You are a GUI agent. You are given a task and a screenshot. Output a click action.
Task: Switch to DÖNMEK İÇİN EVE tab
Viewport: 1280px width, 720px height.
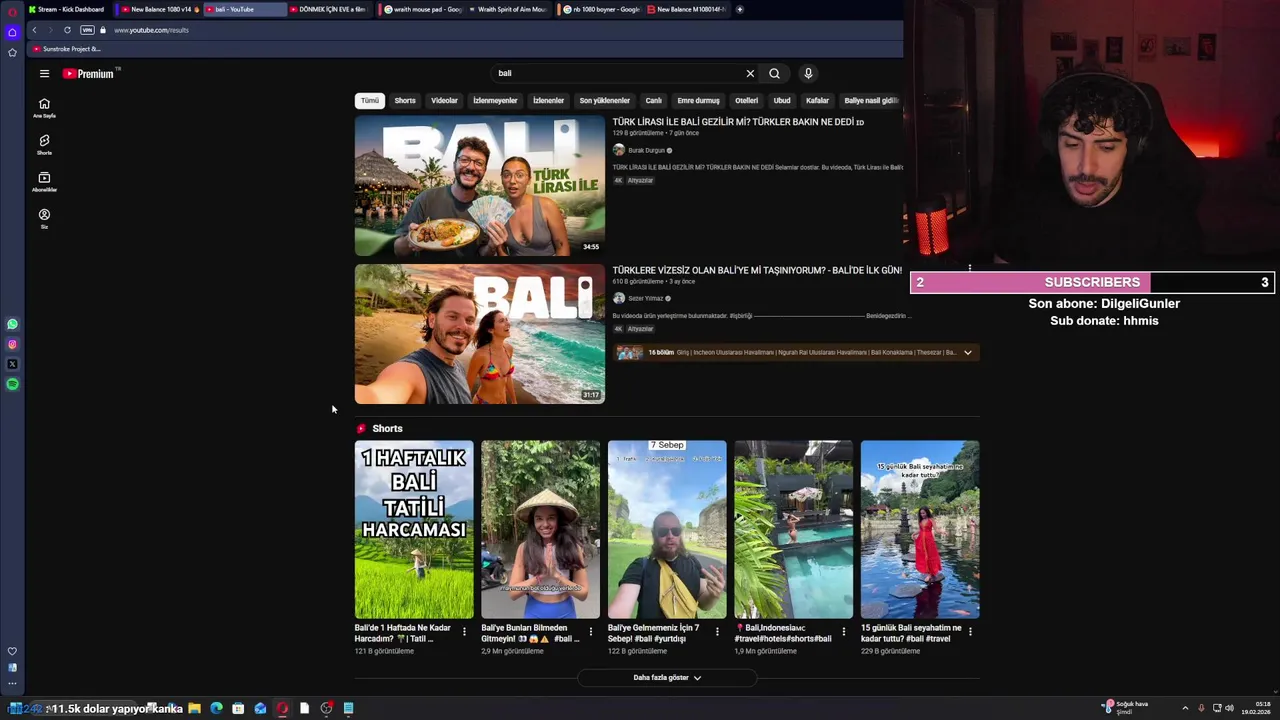click(x=330, y=9)
